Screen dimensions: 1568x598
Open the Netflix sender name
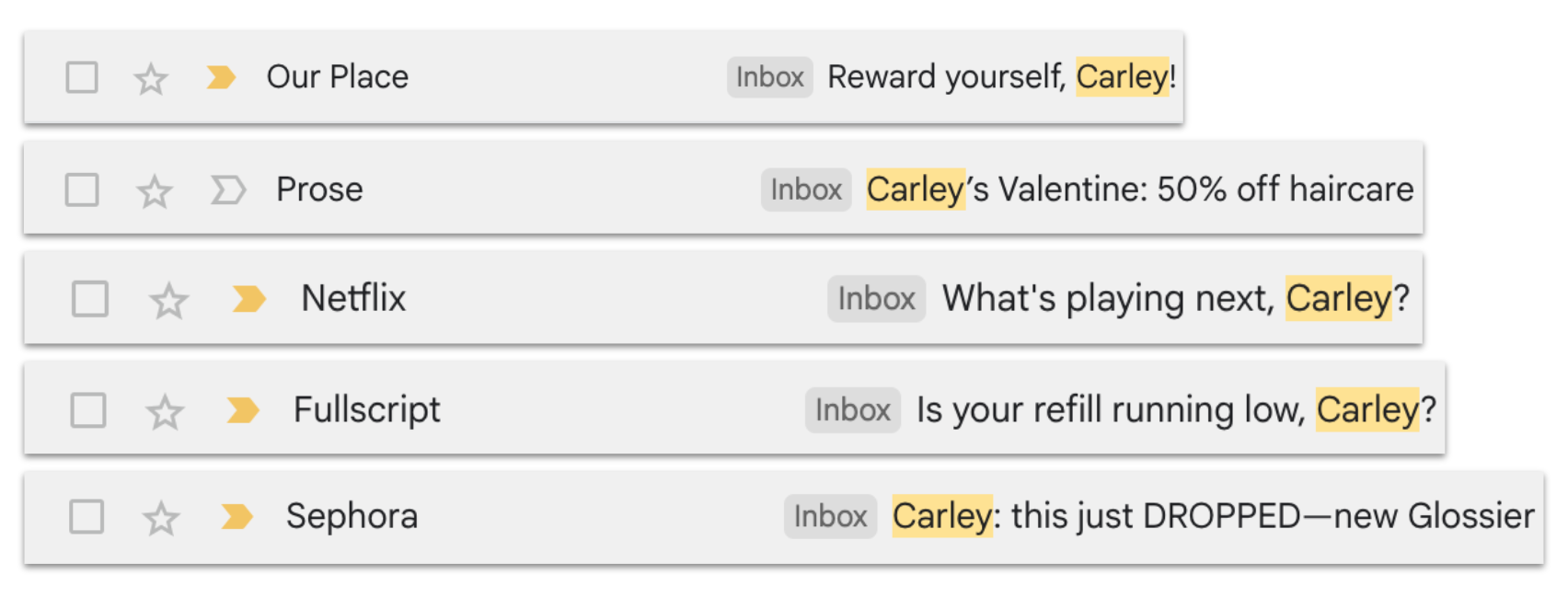tap(353, 298)
